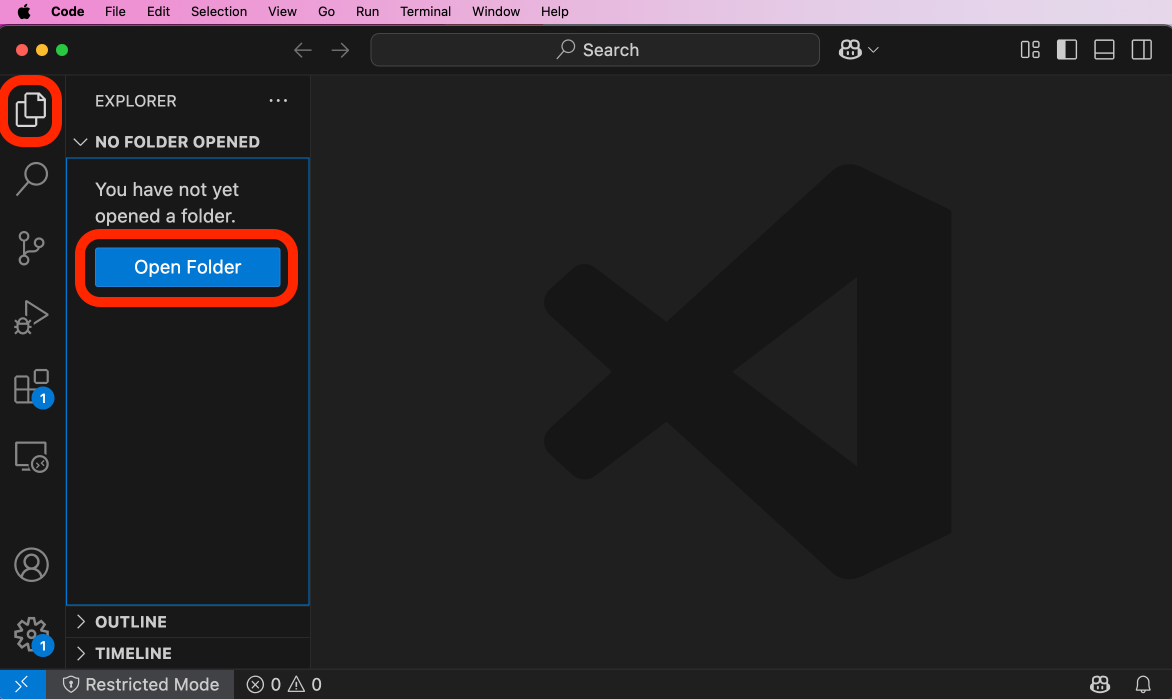The width and height of the screenshot is (1172, 699).
Task: Open the Go menu
Action: [x=327, y=12]
